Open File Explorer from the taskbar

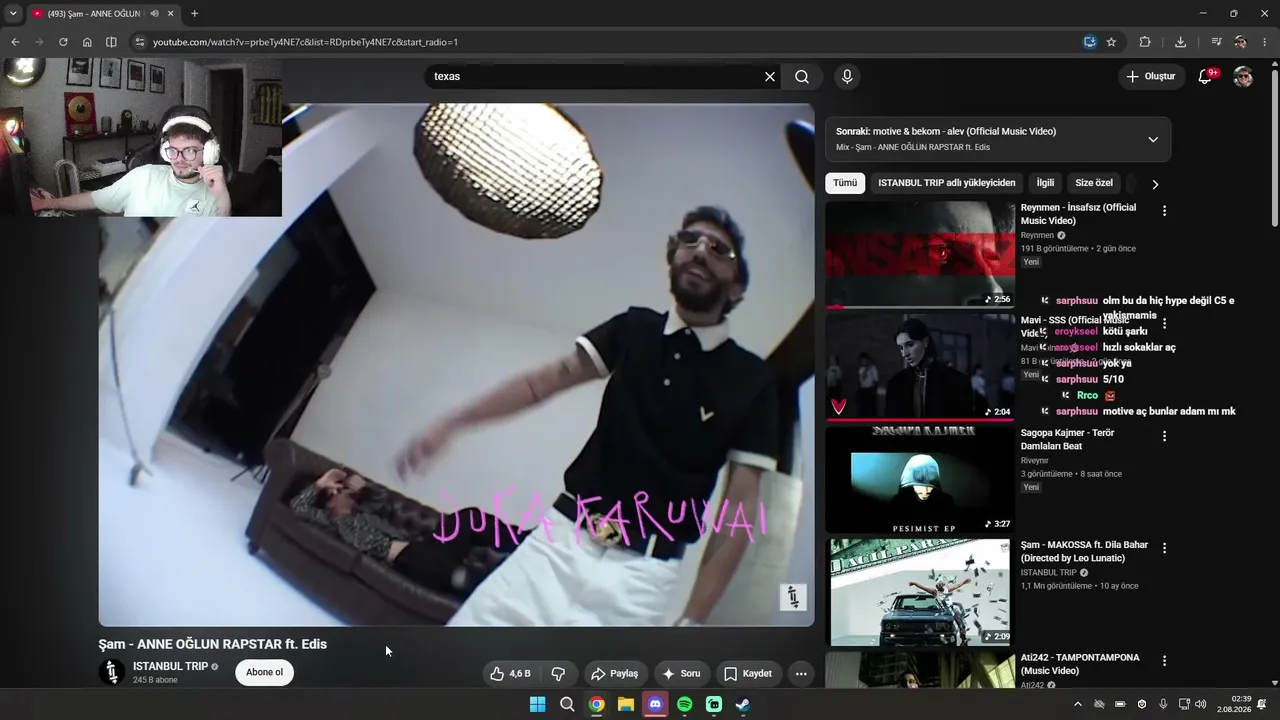625,704
